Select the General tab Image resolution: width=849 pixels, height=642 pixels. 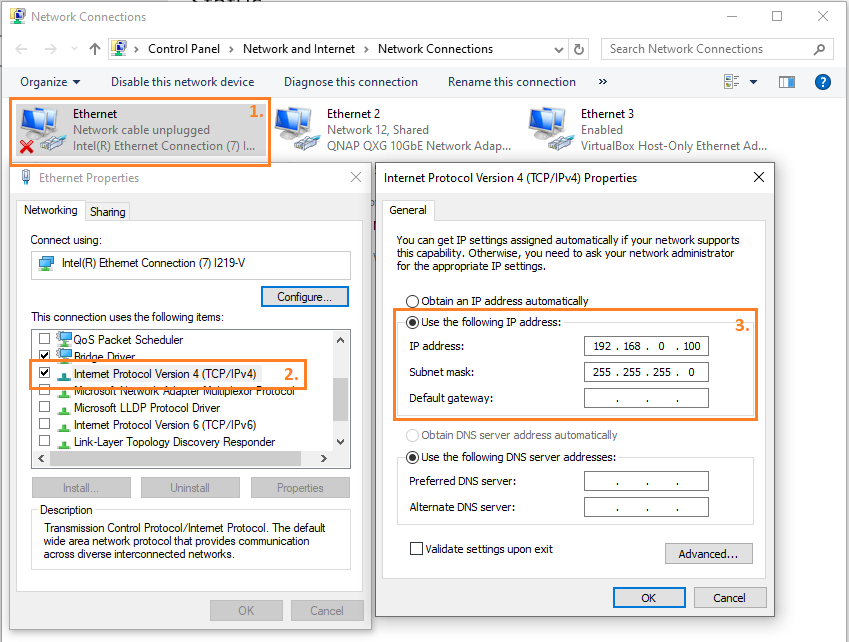click(x=408, y=210)
